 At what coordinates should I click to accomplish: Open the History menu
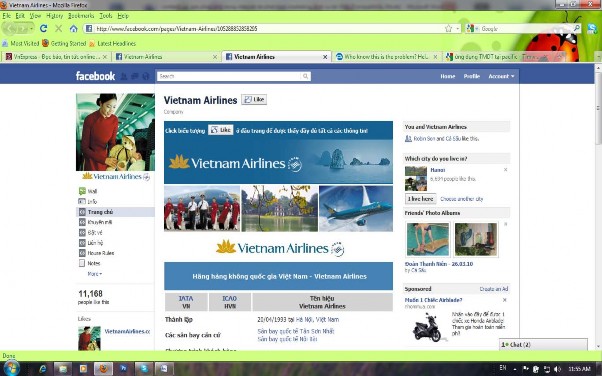[55, 16]
